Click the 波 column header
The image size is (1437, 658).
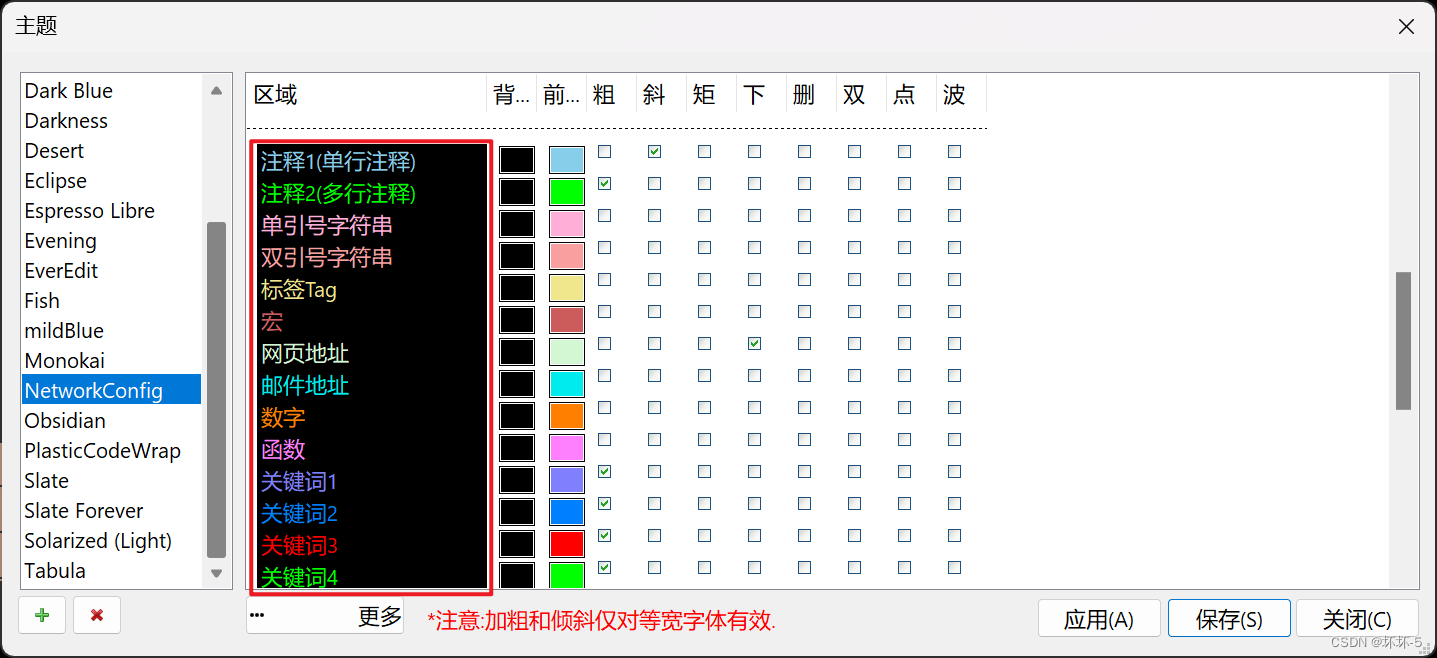[x=961, y=95]
